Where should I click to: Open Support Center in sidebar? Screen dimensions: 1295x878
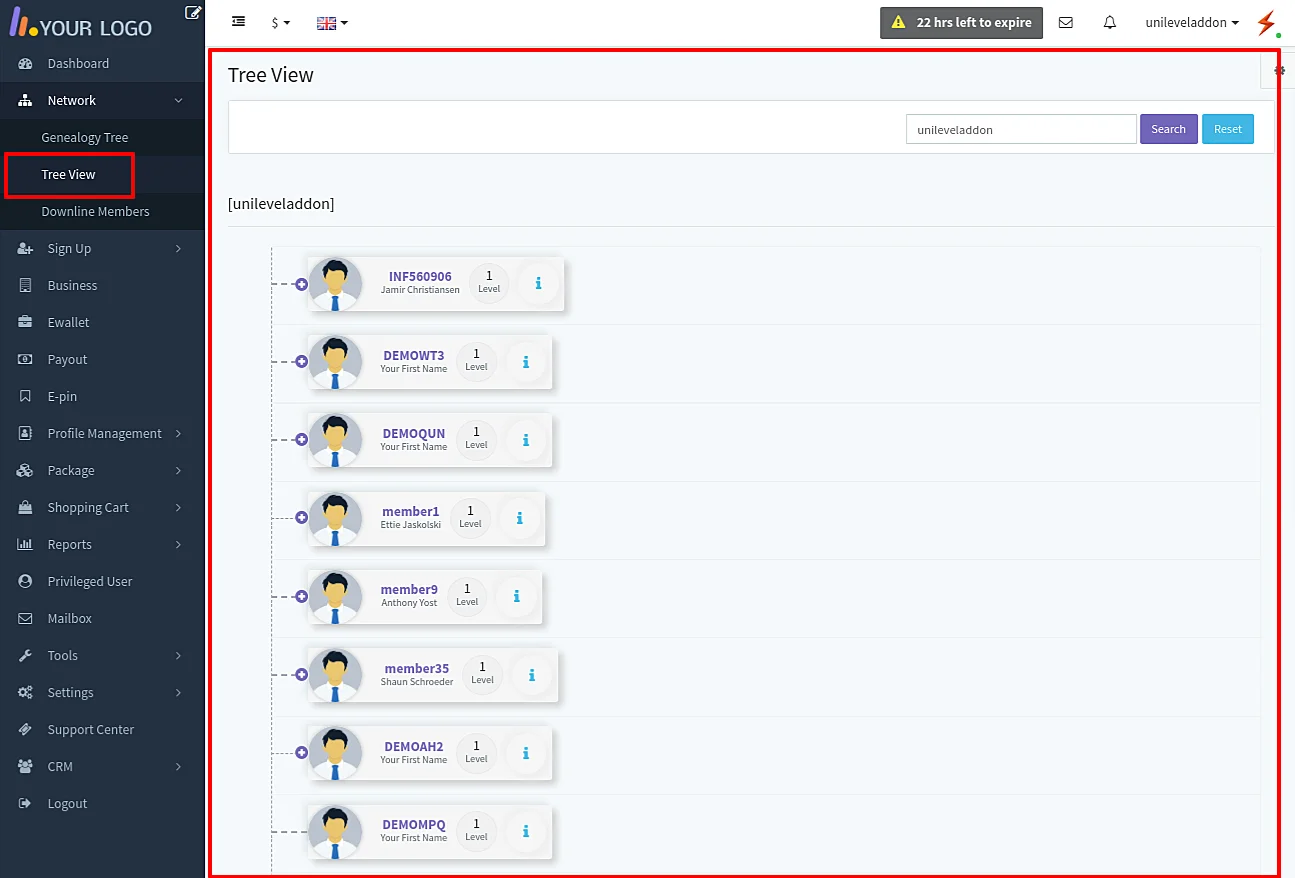pos(102,729)
